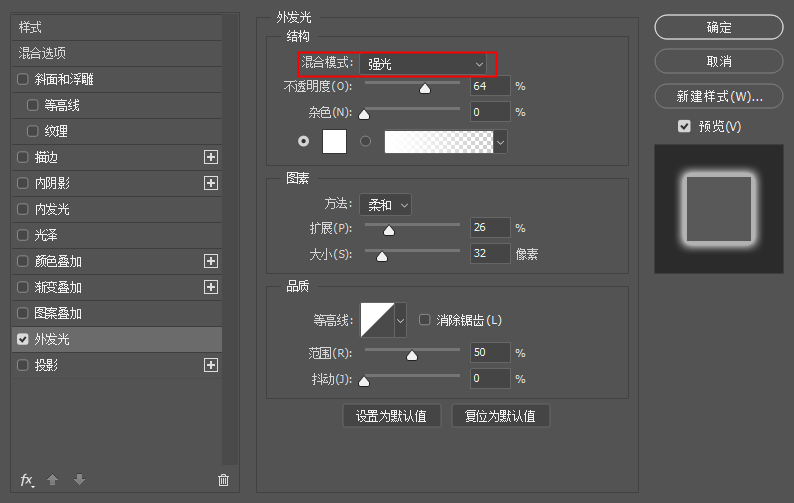
Task: Add another 颜色叠加 effect with plus icon
Action: (211, 261)
